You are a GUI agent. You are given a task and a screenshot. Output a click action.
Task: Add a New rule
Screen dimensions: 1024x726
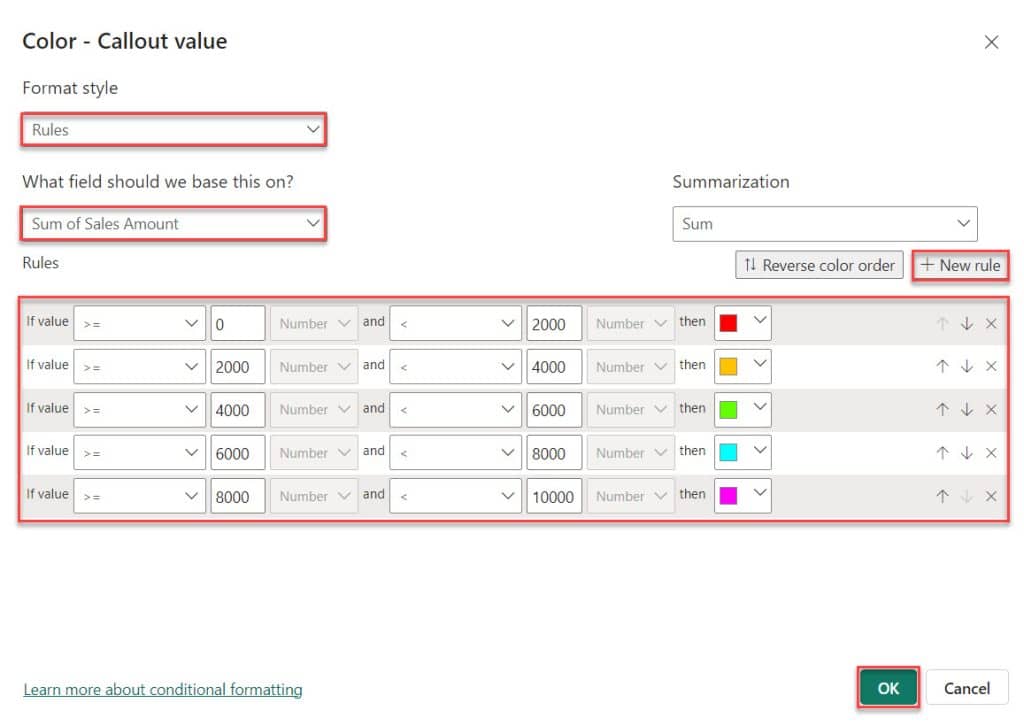[960, 265]
